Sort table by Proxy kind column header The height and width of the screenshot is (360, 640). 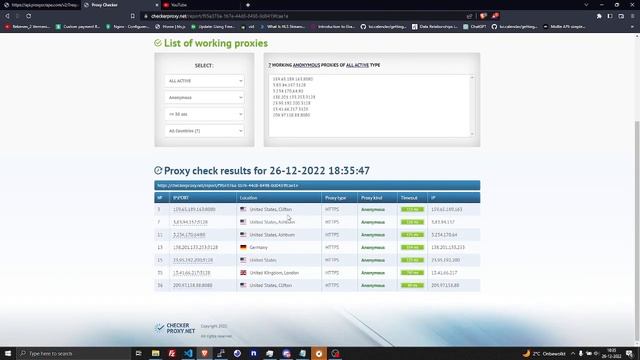pos(378,198)
